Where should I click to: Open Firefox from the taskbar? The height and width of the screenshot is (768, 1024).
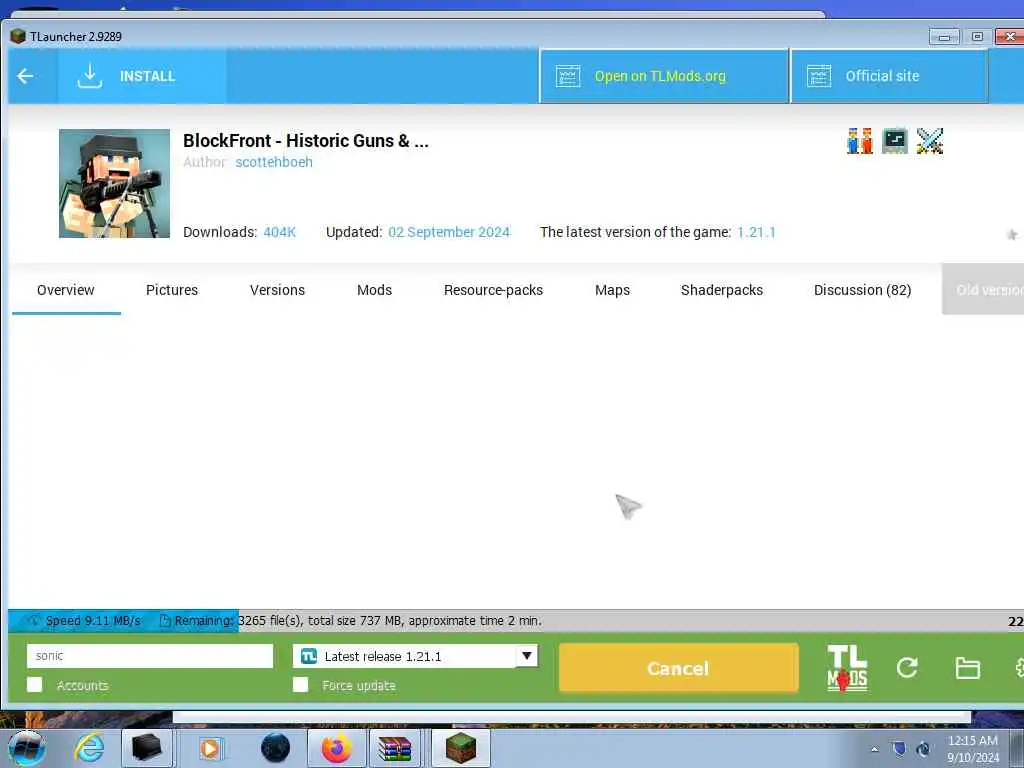click(x=336, y=748)
